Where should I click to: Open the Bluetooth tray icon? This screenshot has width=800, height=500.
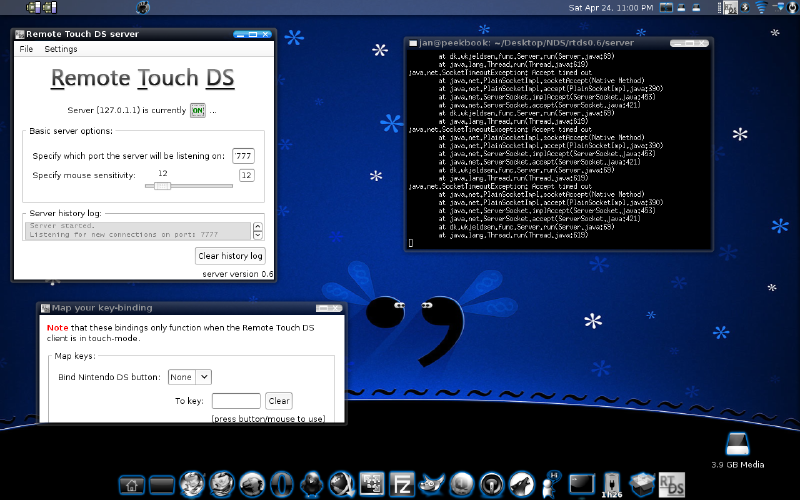coord(745,7)
